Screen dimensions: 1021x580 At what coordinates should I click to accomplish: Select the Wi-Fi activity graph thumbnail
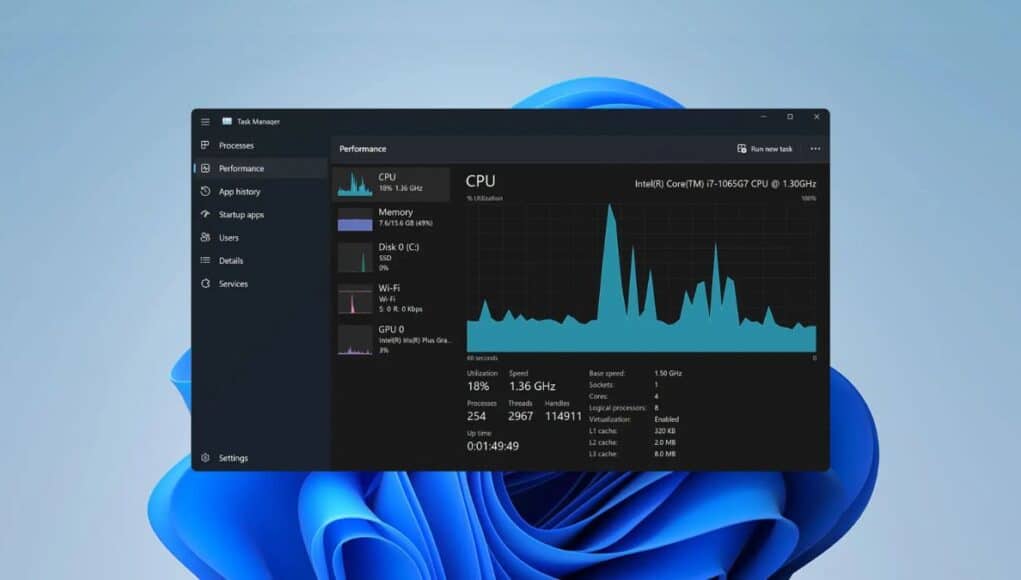355,299
